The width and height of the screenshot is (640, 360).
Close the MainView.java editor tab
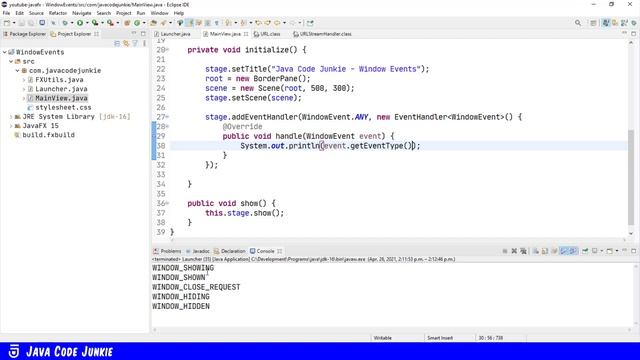(246, 34)
